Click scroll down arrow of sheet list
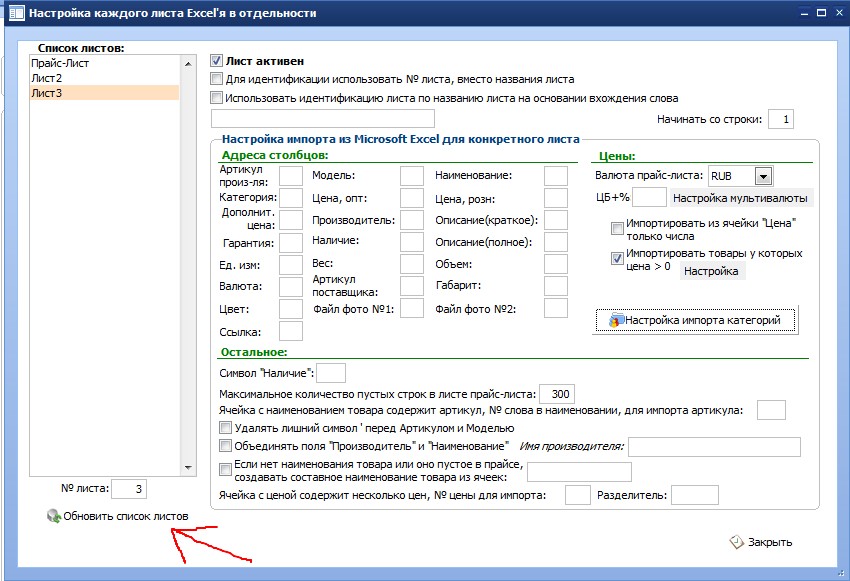 click(x=188, y=468)
